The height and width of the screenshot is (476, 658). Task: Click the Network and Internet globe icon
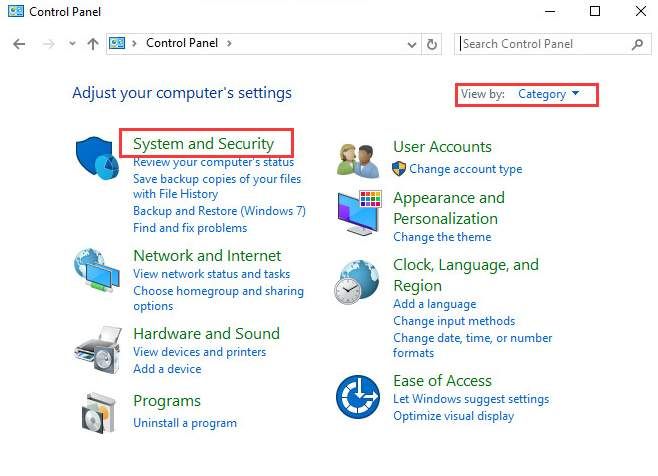click(97, 270)
